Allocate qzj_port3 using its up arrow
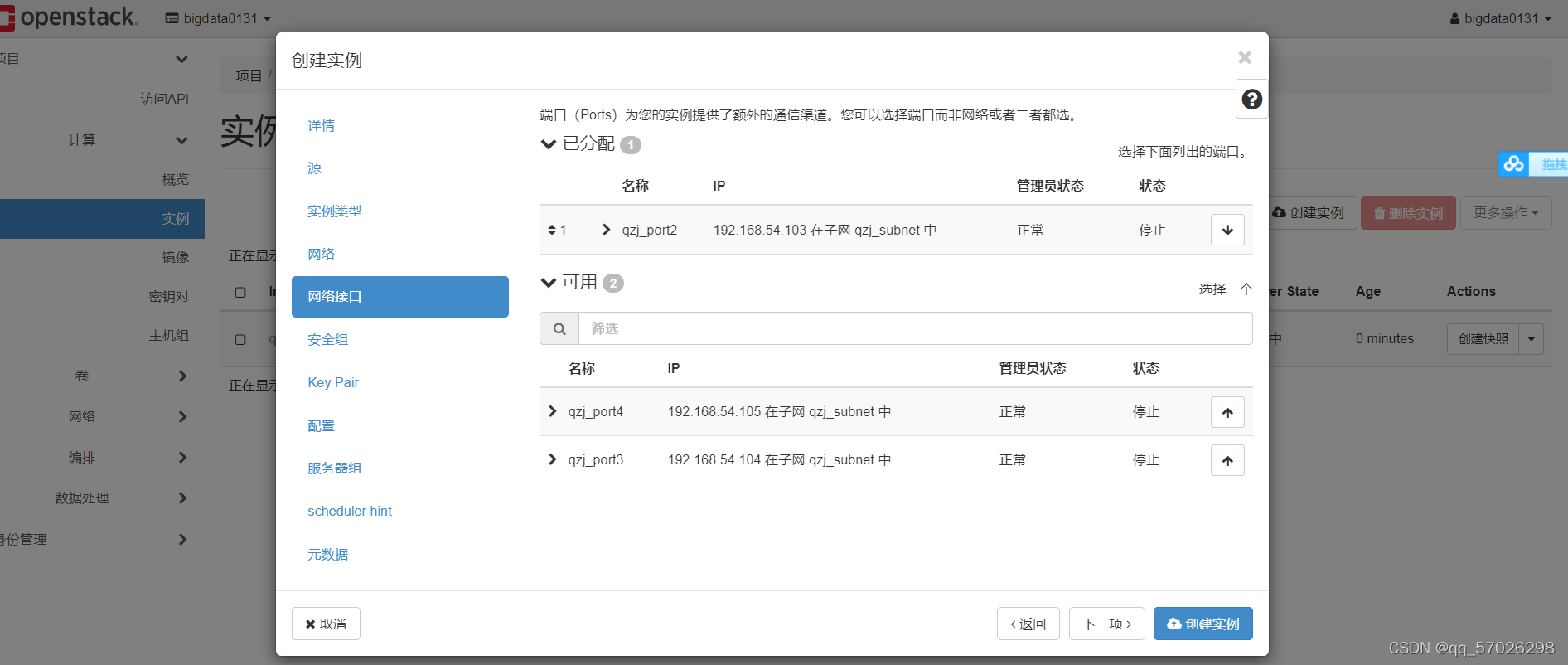Screen dimensions: 1568x665 click(1227, 460)
